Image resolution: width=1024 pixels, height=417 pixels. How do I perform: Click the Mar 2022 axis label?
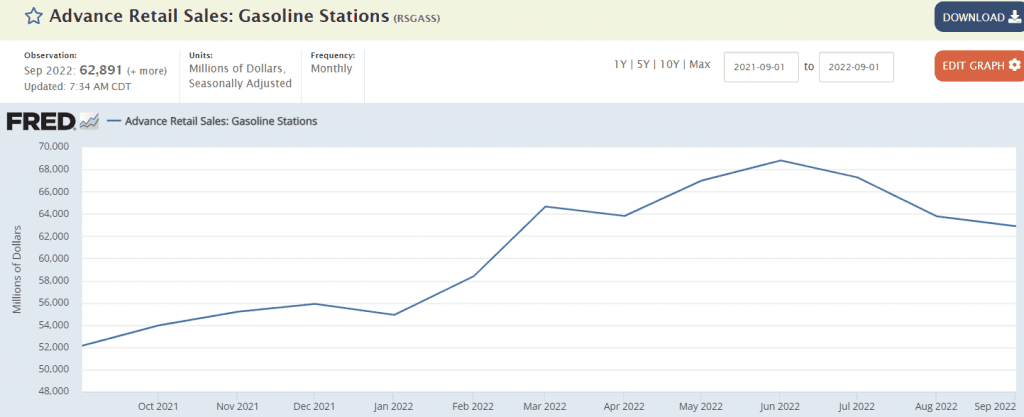[545, 405]
